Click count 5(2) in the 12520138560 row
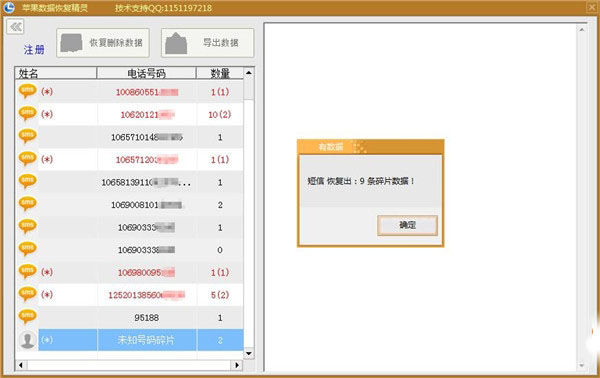 click(x=220, y=295)
